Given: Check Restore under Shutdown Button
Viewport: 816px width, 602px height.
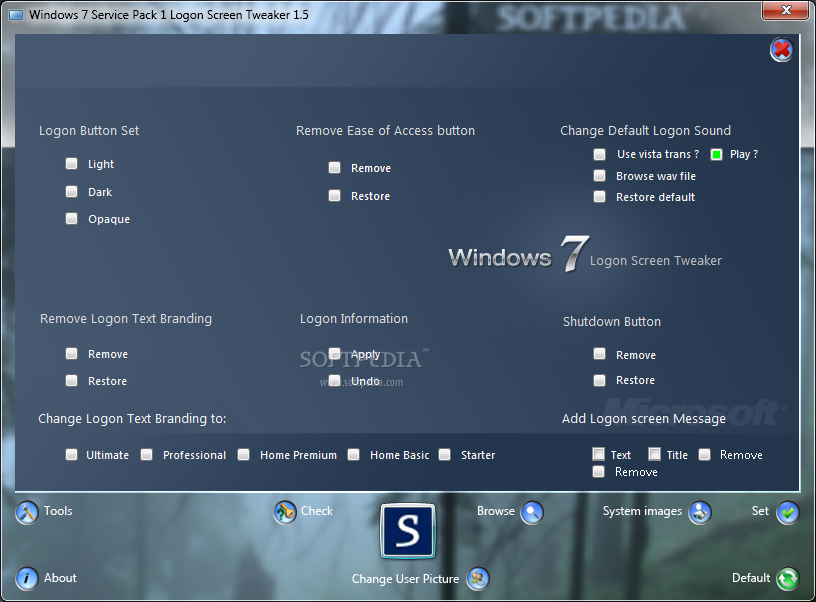Looking at the screenshot, I should coord(600,380).
